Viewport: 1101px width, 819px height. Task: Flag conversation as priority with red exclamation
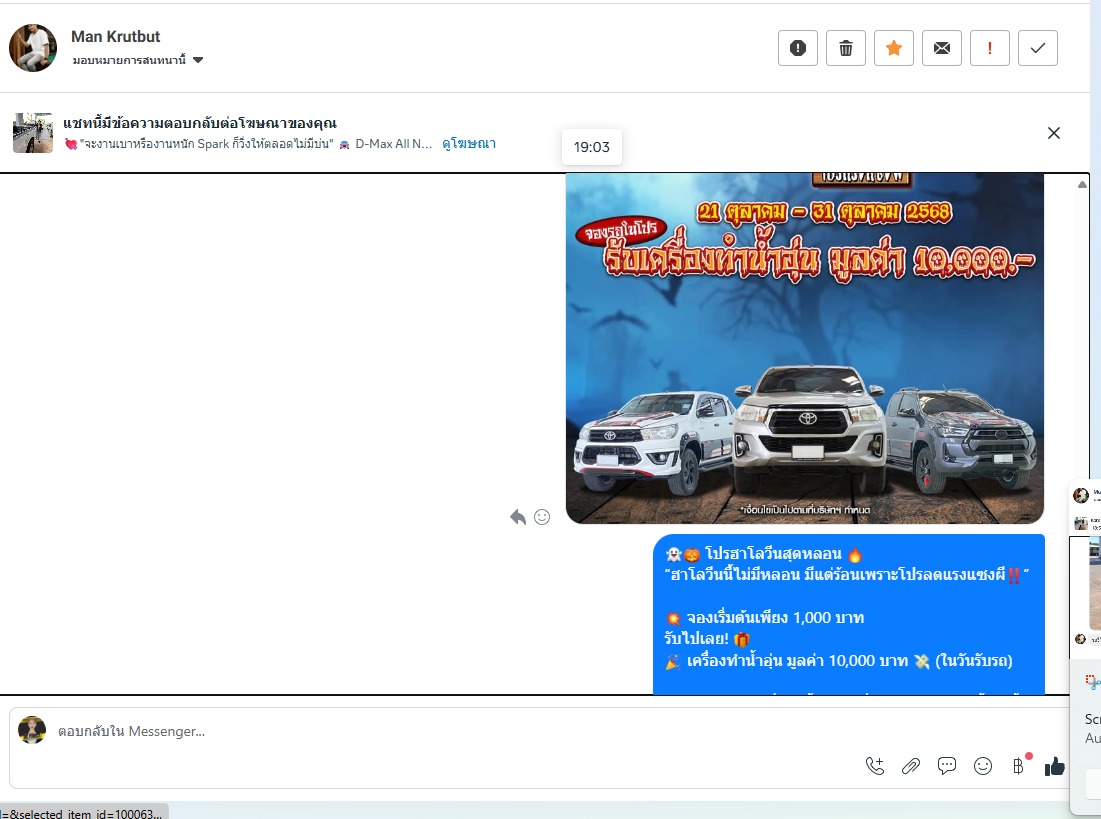[989, 48]
